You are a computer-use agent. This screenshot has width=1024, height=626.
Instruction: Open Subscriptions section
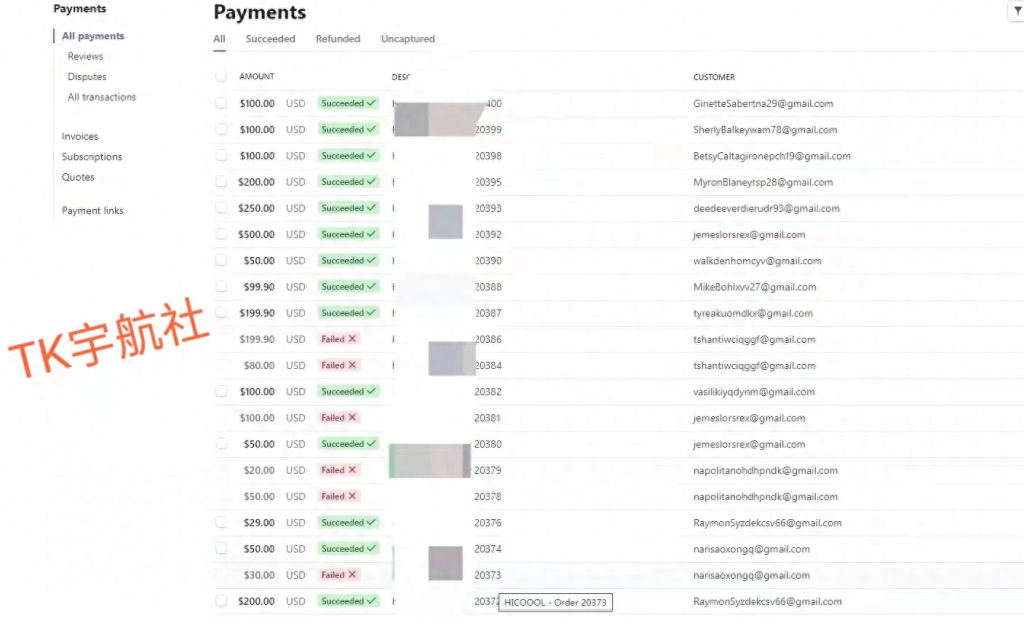[x=91, y=157]
